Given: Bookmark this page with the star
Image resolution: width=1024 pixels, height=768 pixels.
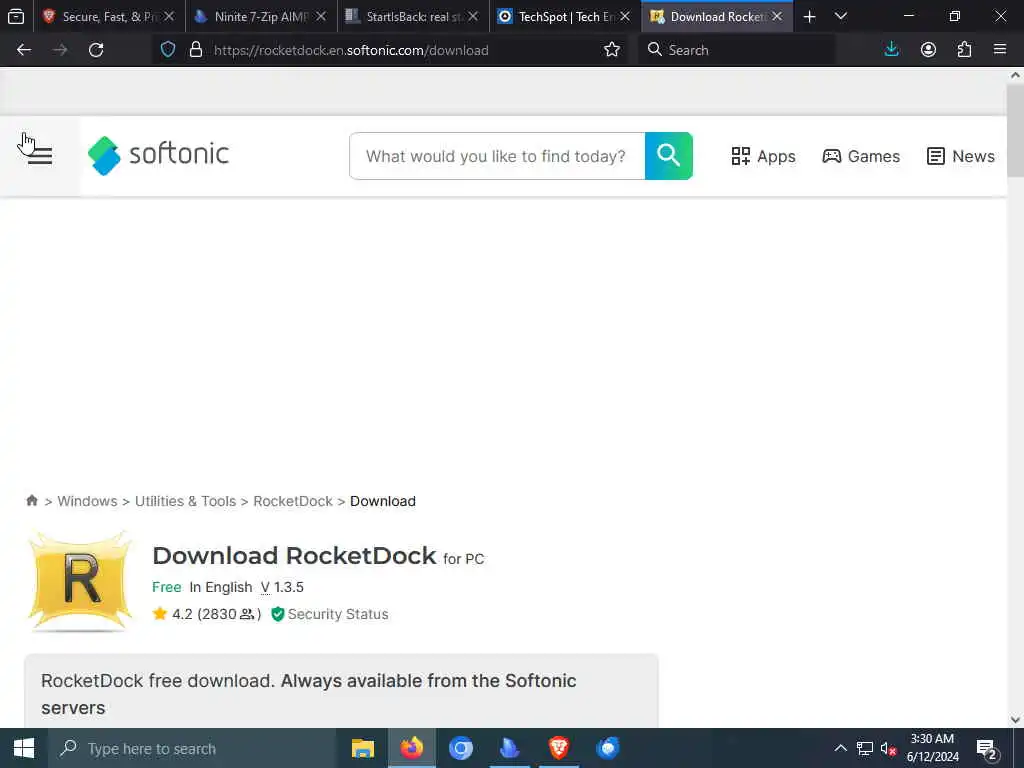Looking at the screenshot, I should click(612, 50).
